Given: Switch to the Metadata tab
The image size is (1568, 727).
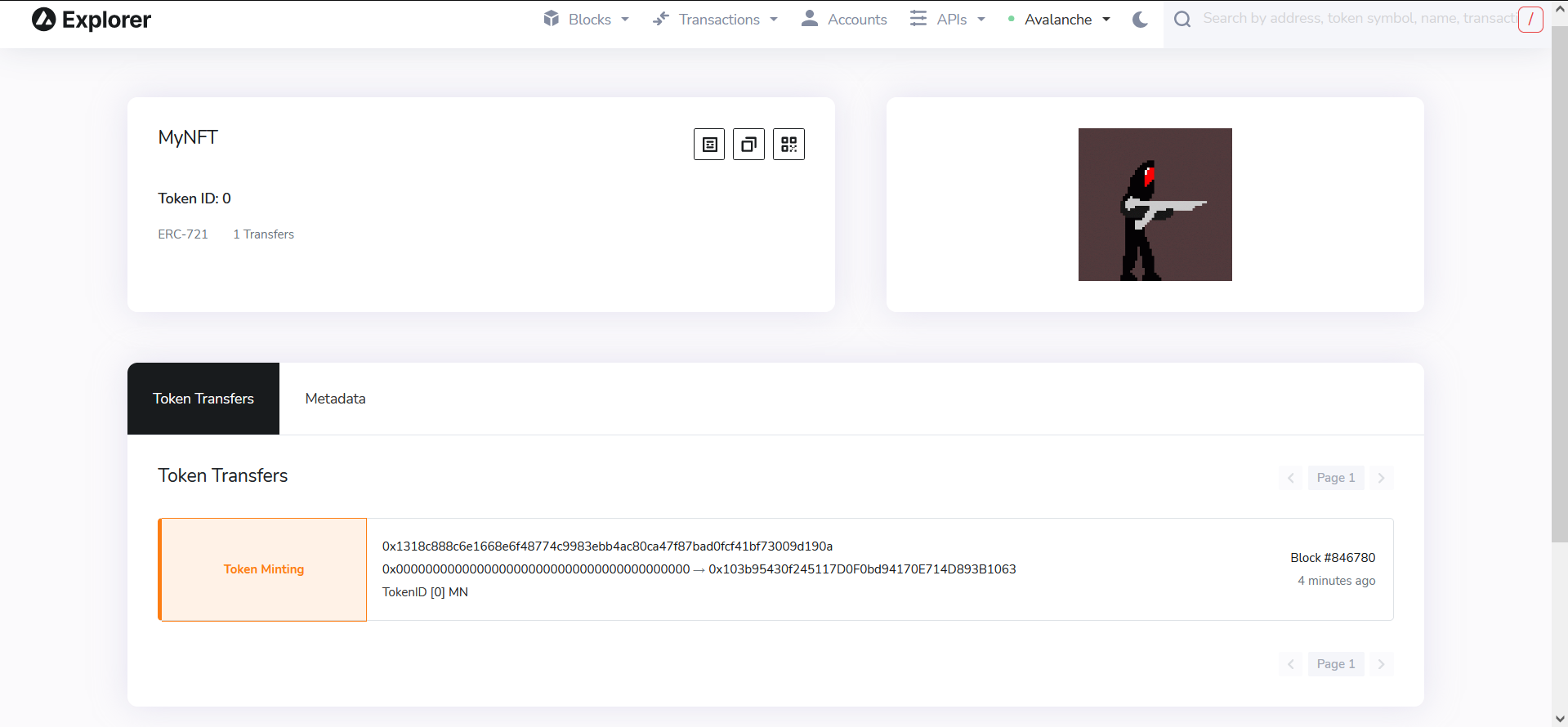Looking at the screenshot, I should [335, 399].
